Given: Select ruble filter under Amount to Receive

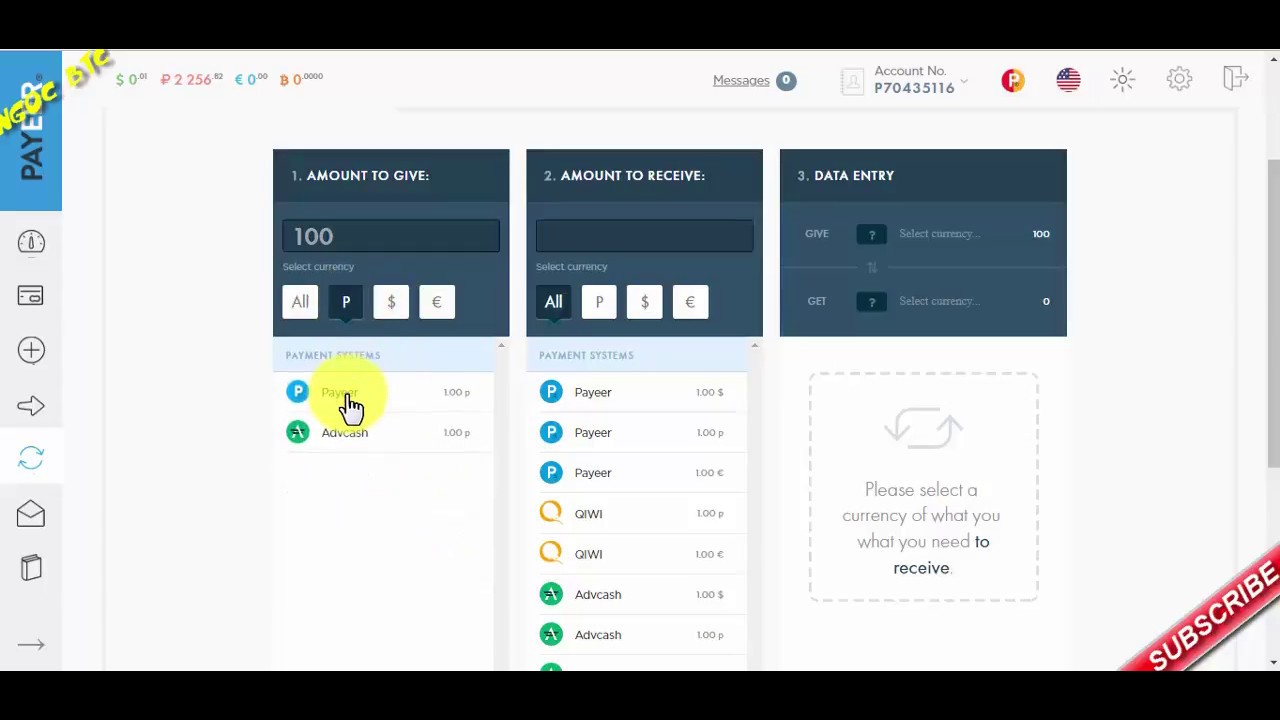Looking at the screenshot, I should click(x=599, y=302).
